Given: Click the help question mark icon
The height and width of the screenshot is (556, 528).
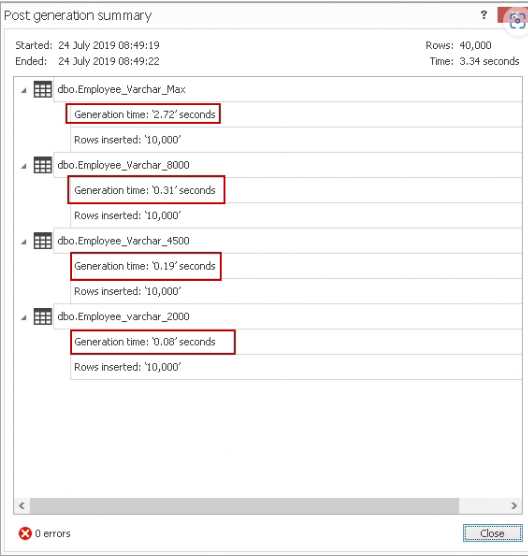Looking at the screenshot, I should tap(484, 15).
